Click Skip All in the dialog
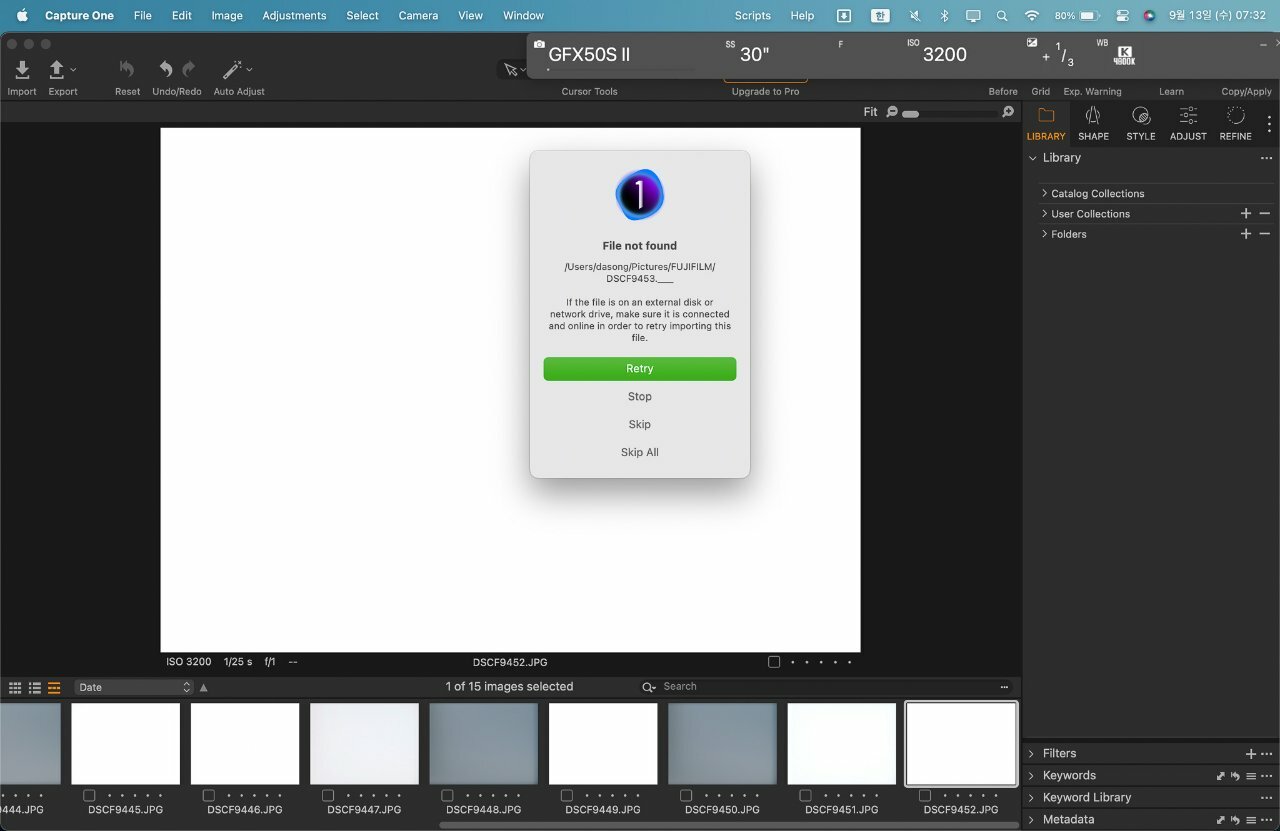The width and height of the screenshot is (1280, 831). [x=640, y=453]
